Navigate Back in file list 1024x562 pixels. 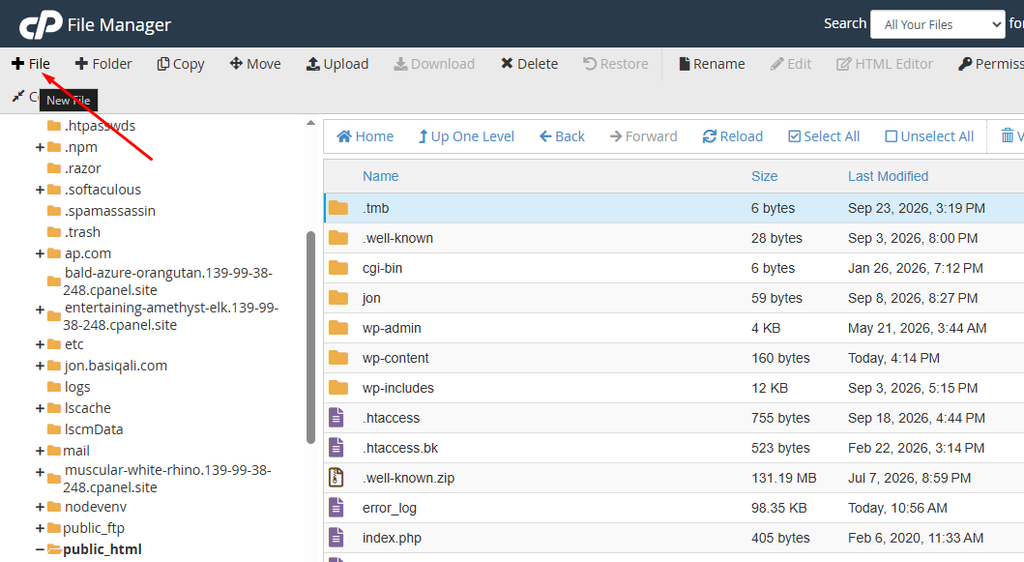[x=562, y=136]
